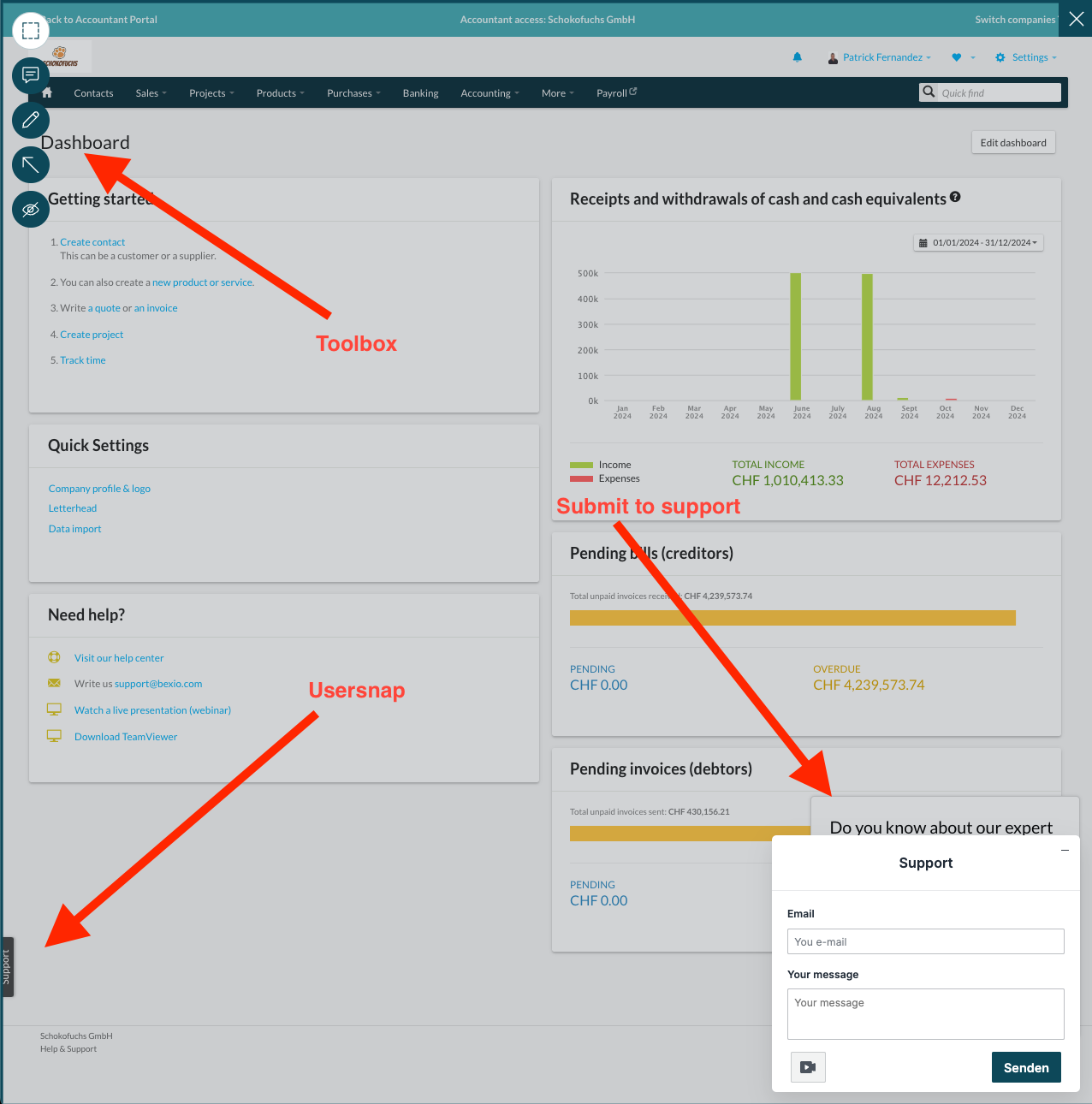Focus the Email field in Support form
The image size is (1092, 1104).
click(x=926, y=941)
